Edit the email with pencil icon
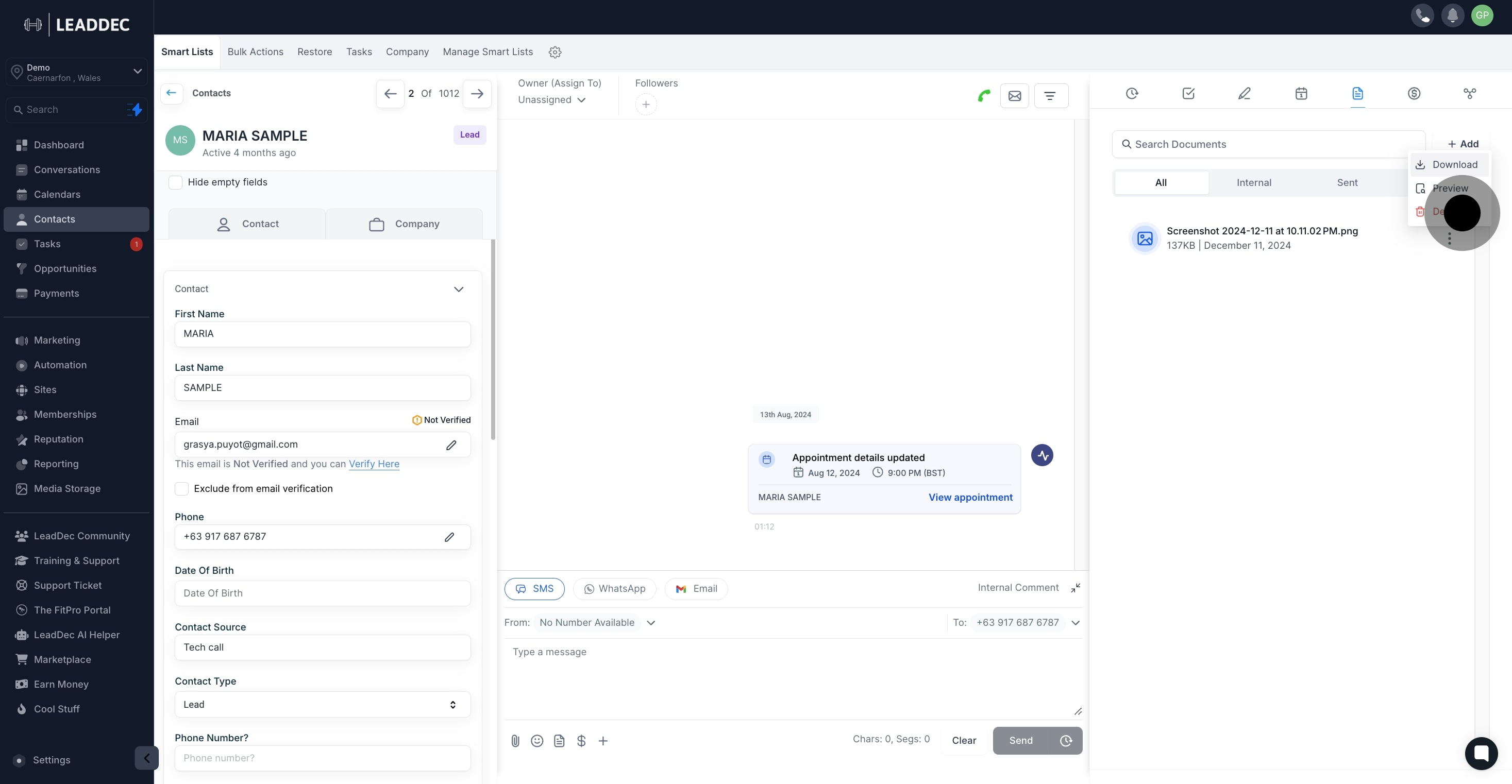The image size is (1512, 784). tap(451, 445)
